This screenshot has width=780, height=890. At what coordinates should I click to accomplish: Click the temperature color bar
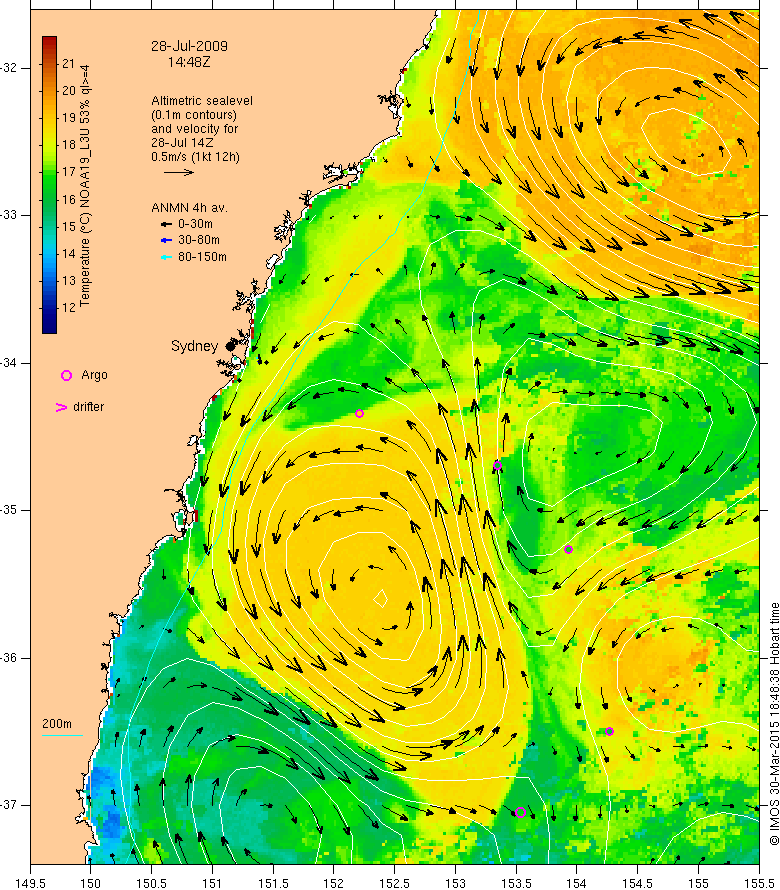(49, 185)
